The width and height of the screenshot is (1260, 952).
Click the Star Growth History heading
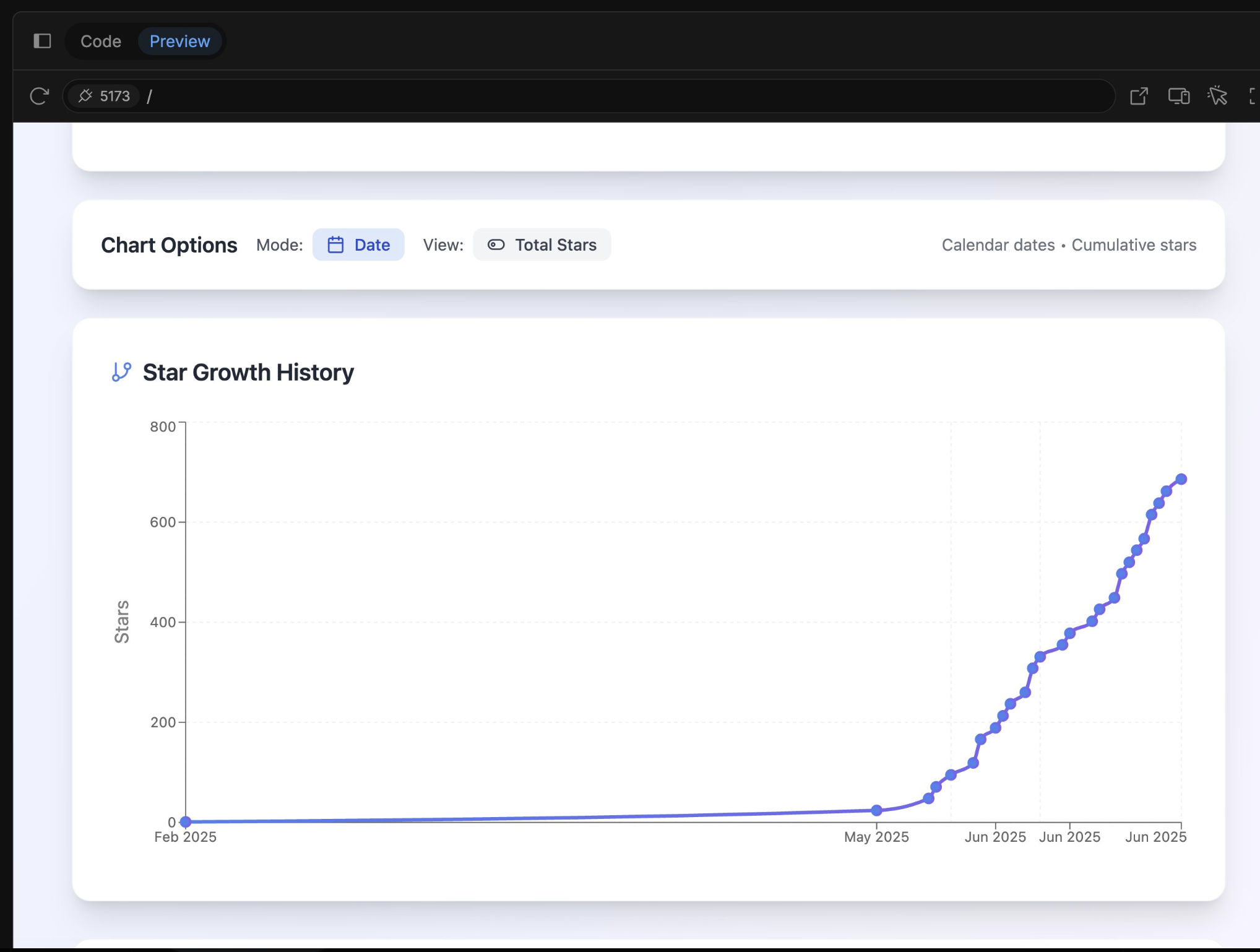pyautogui.click(x=248, y=372)
